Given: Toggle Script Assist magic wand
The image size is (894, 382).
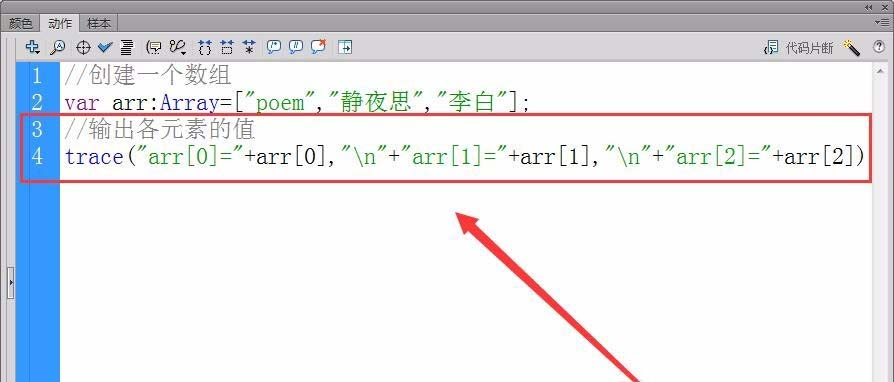Looking at the screenshot, I should point(851,48).
